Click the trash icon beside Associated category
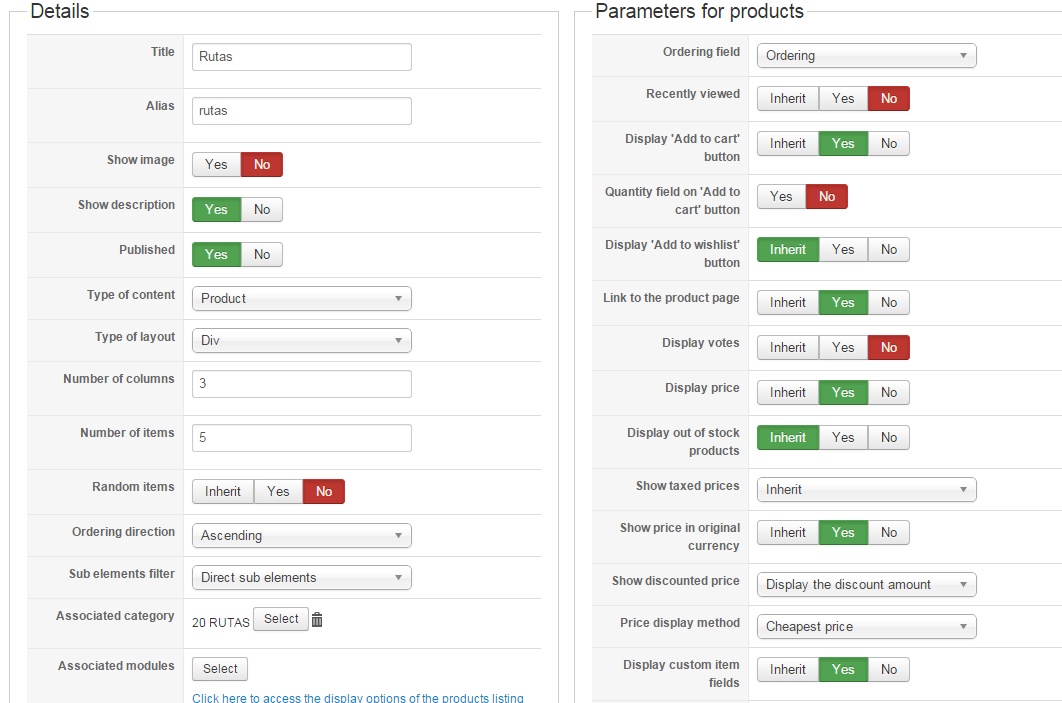The image size is (1062, 703). (x=317, y=620)
